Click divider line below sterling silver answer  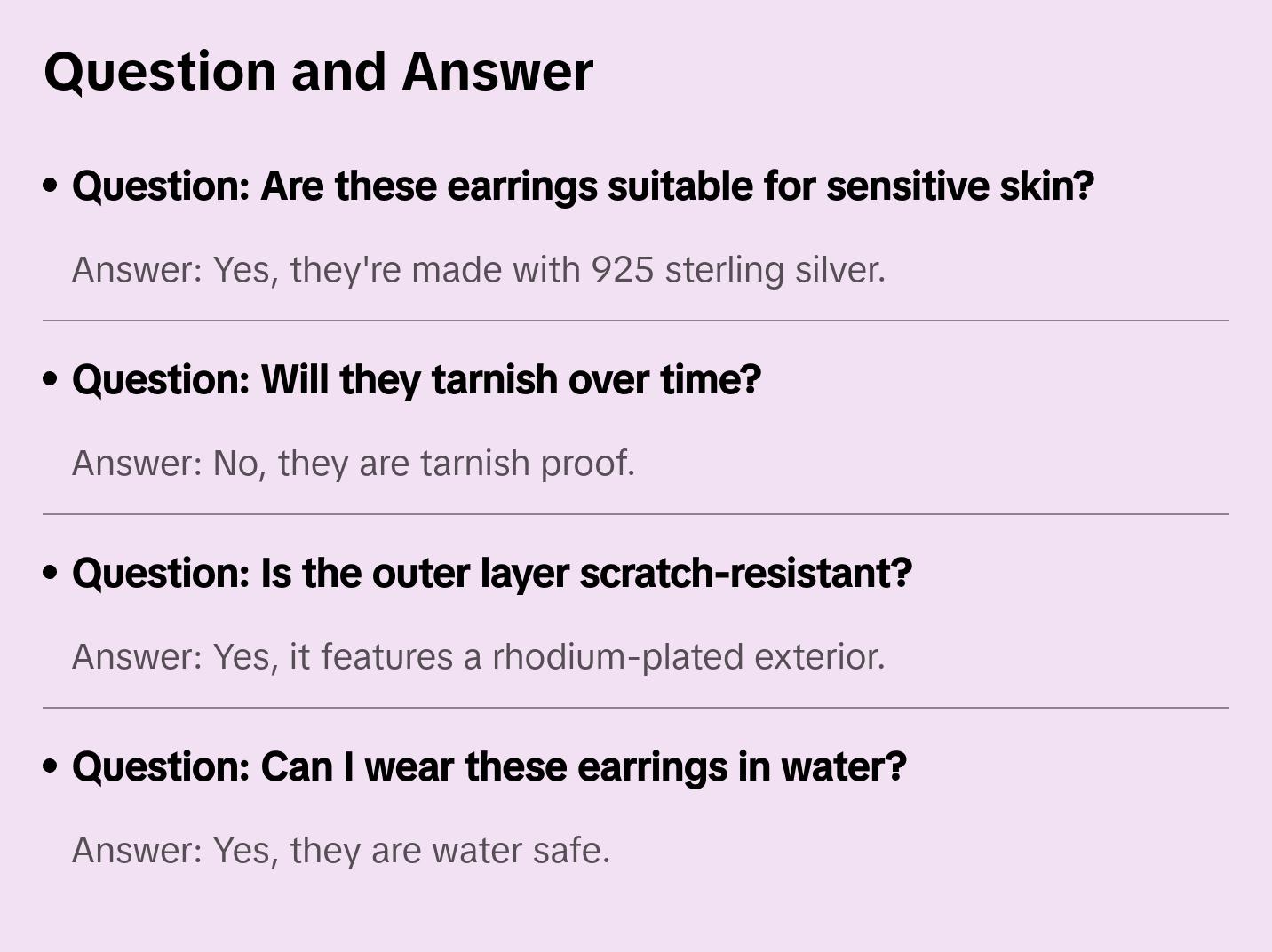[636, 321]
